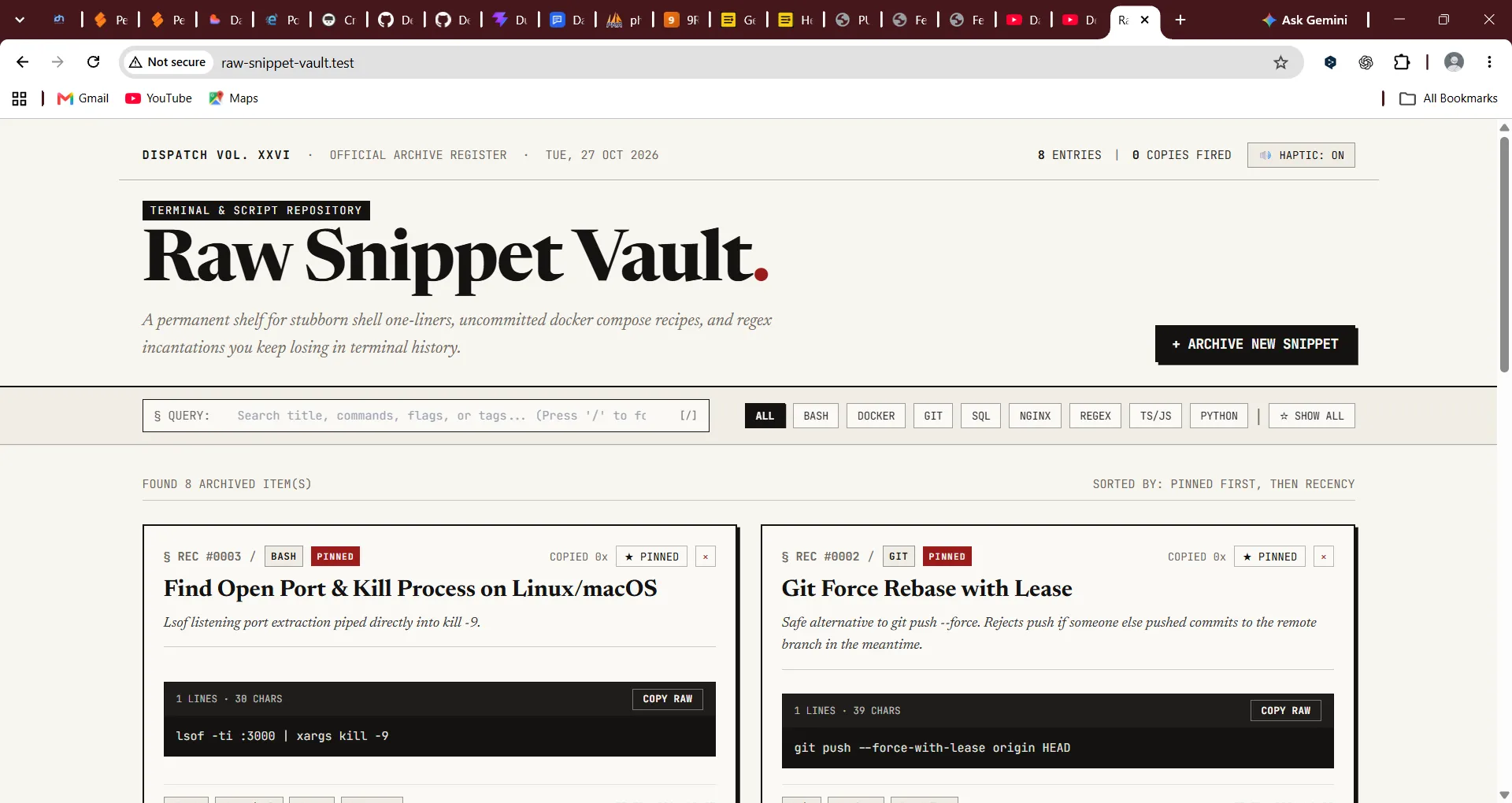Bookmark this page with the star icon
This screenshot has height=803, width=1512.
point(1280,62)
